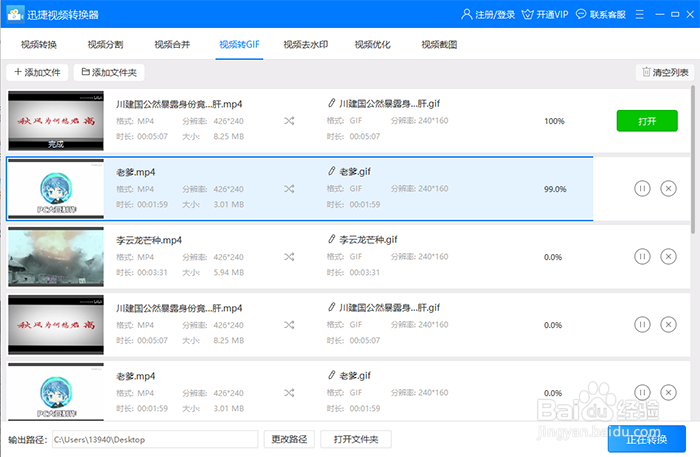Cancel the 老爹.mp4 conversion at 99.0%

tap(668, 188)
